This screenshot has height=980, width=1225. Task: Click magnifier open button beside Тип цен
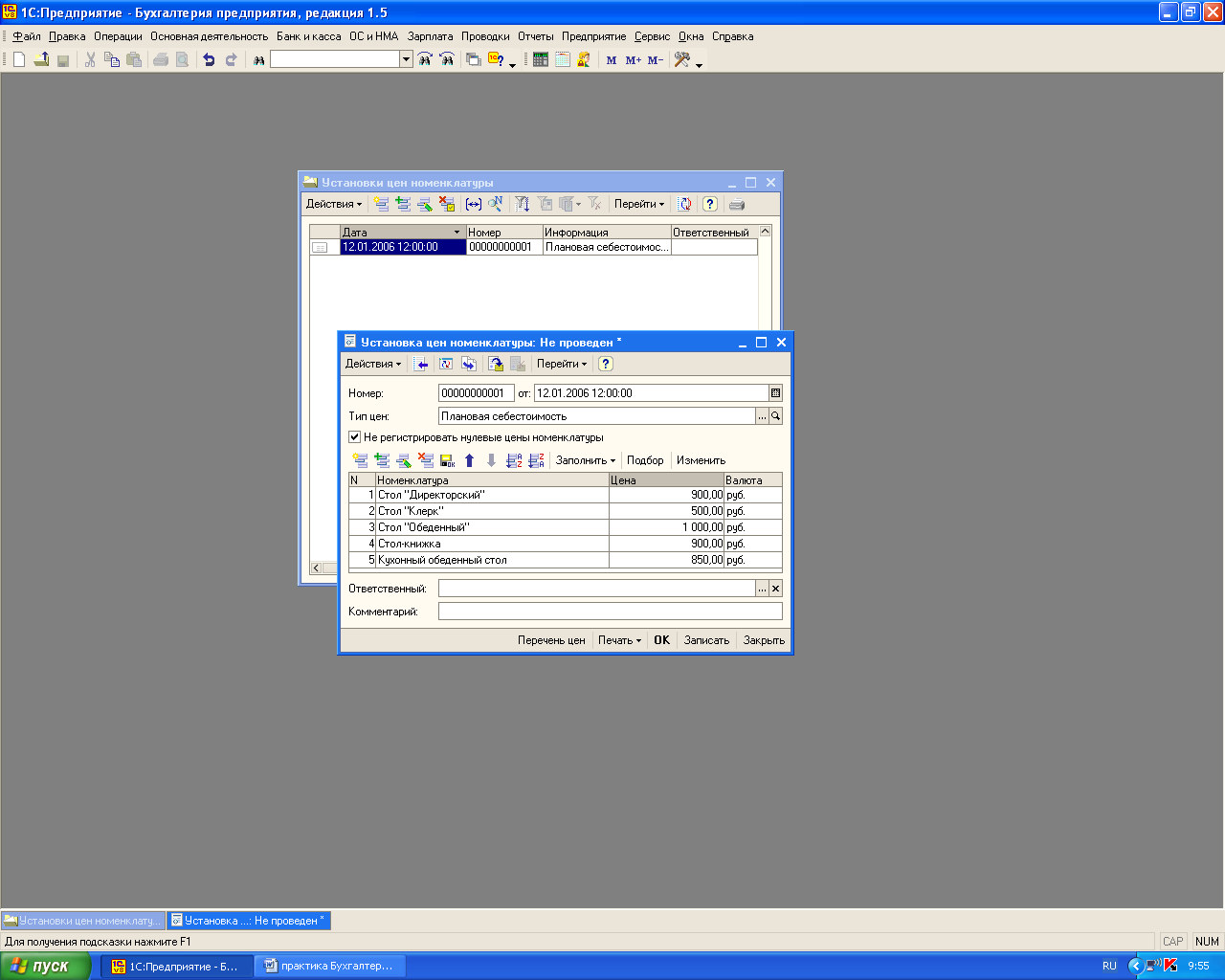776,416
